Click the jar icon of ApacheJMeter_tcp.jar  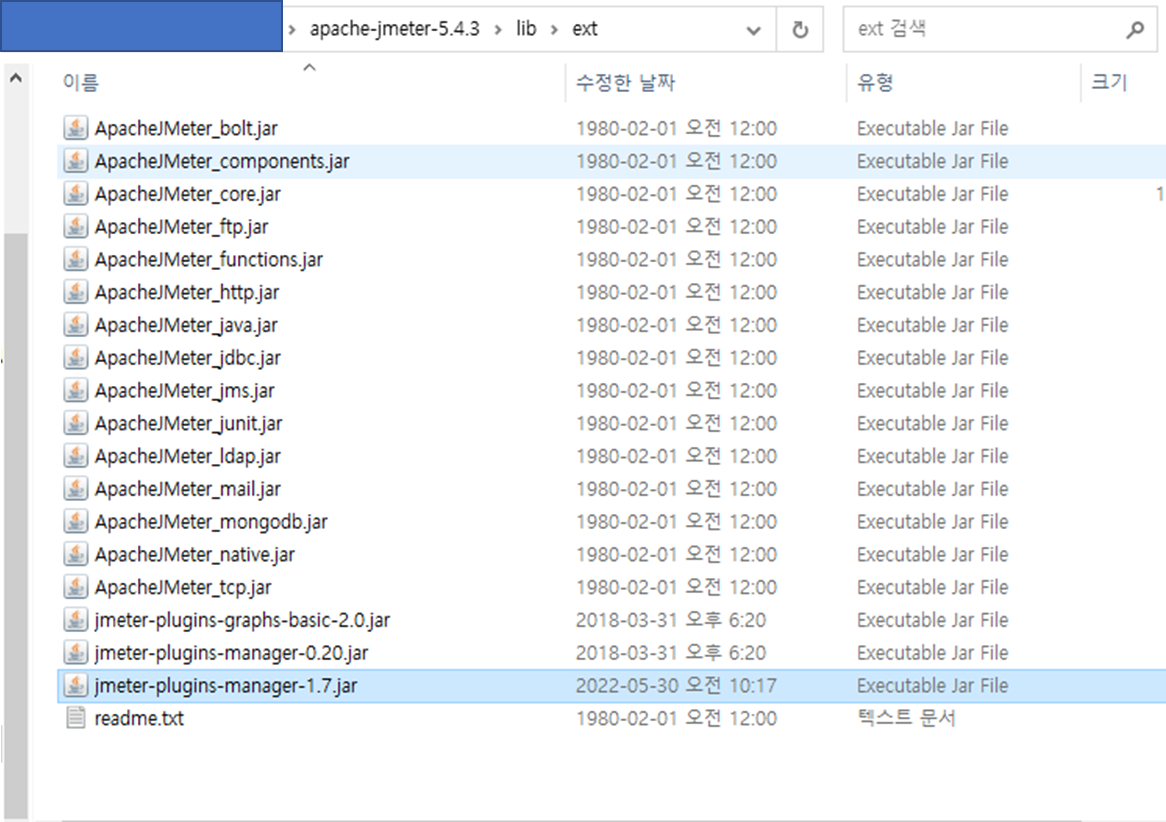(x=75, y=586)
